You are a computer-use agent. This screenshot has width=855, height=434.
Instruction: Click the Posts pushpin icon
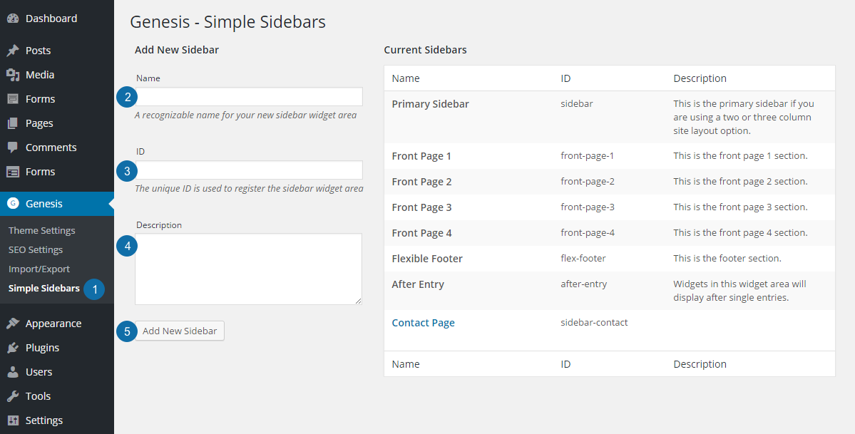[13, 51]
